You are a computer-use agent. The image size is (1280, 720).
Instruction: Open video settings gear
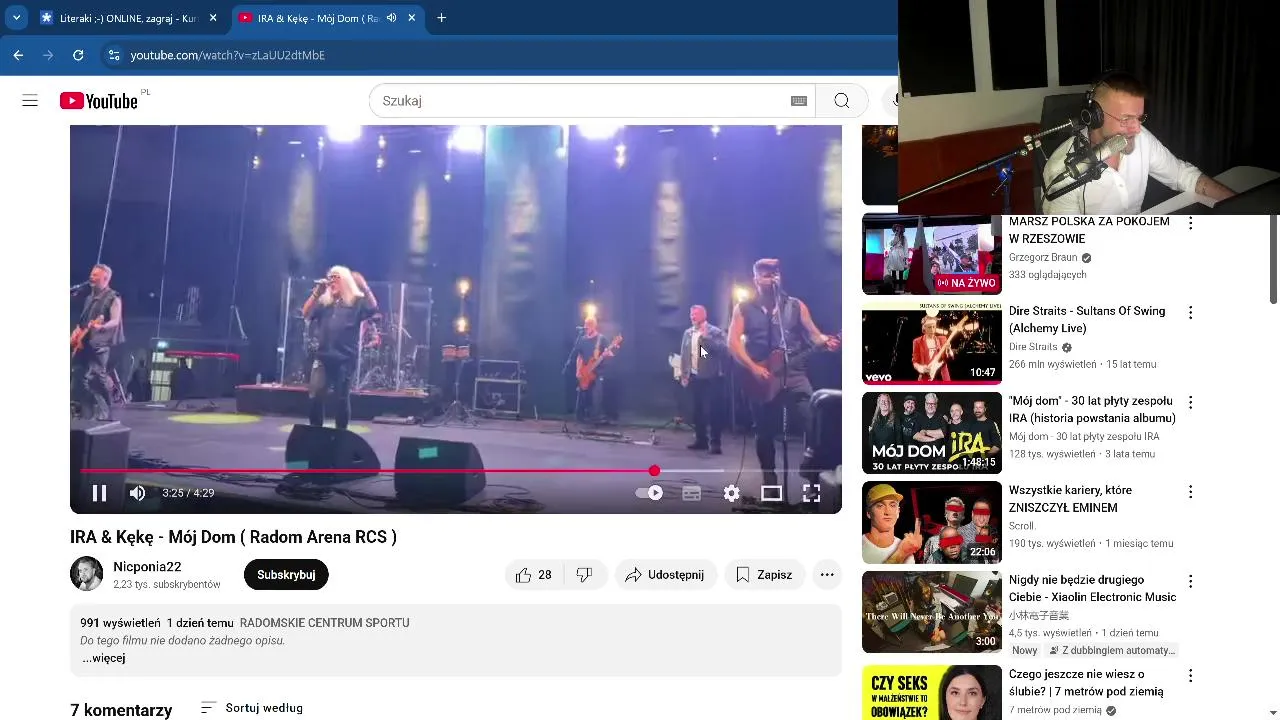click(x=732, y=493)
